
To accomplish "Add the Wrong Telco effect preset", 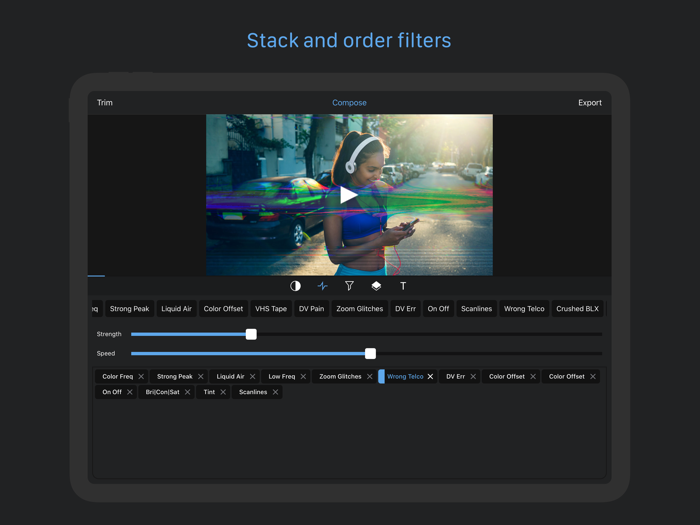I will click(x=524, y=309).
